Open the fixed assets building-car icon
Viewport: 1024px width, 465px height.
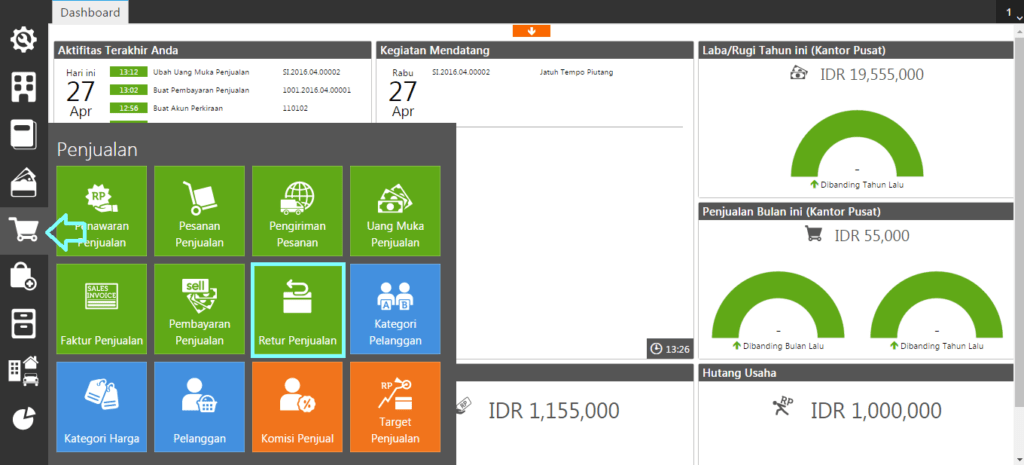tap(24, 370)
